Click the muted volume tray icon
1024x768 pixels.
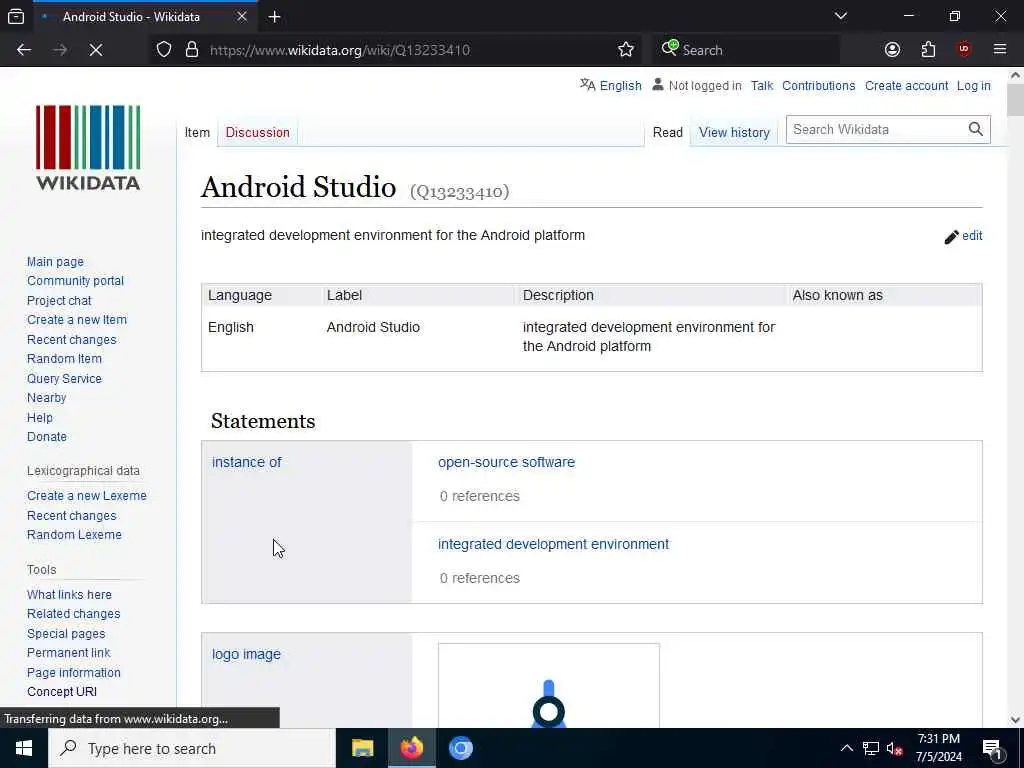(x=894, y=749)
